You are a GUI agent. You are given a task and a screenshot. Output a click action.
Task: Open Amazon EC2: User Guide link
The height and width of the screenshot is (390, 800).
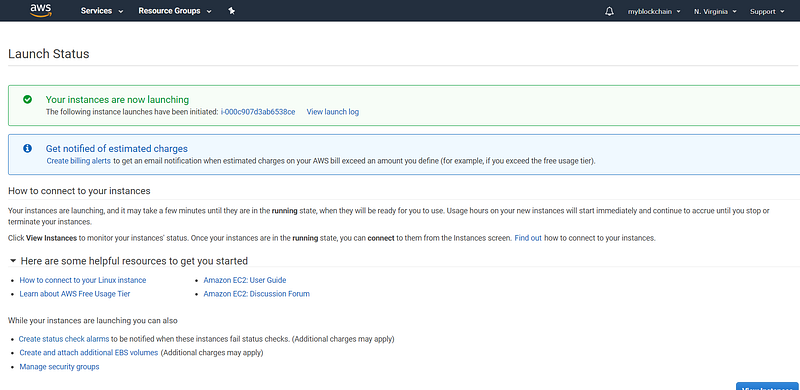click(x=245, y=280)
